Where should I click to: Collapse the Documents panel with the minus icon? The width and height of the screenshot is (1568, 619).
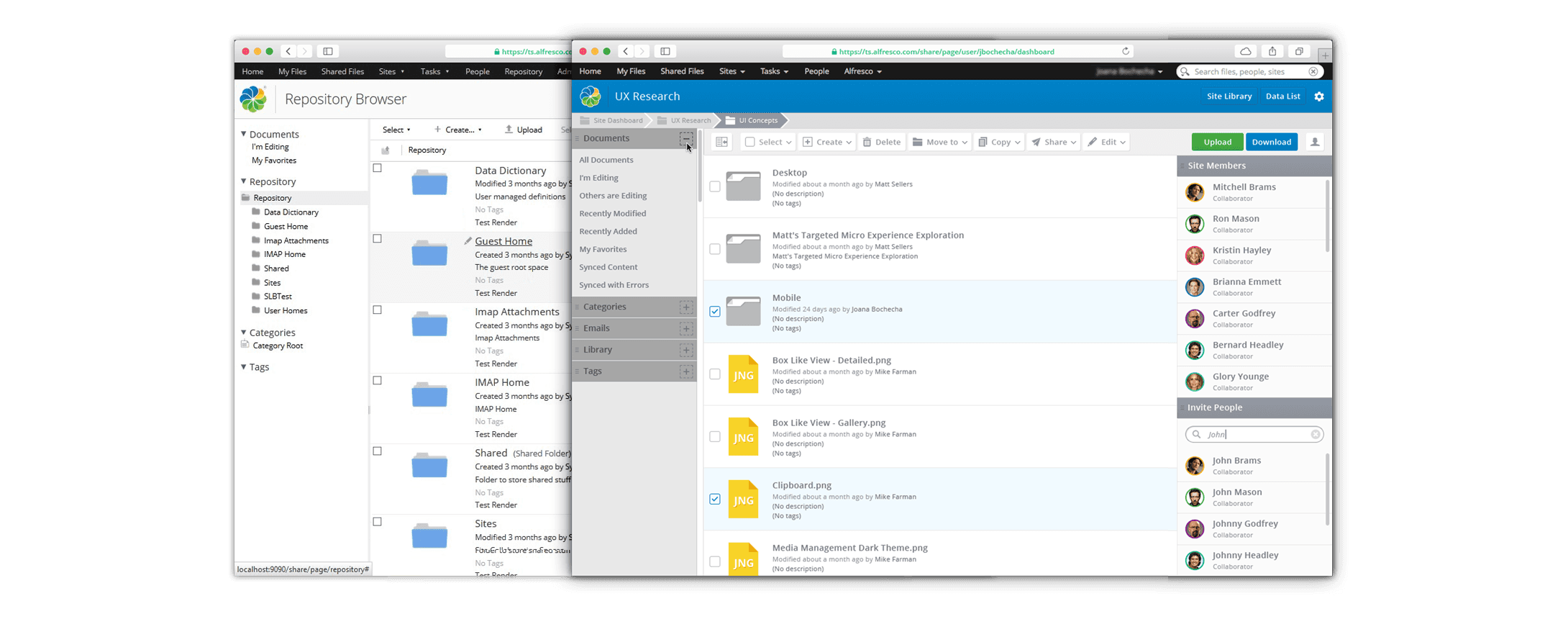686,138
